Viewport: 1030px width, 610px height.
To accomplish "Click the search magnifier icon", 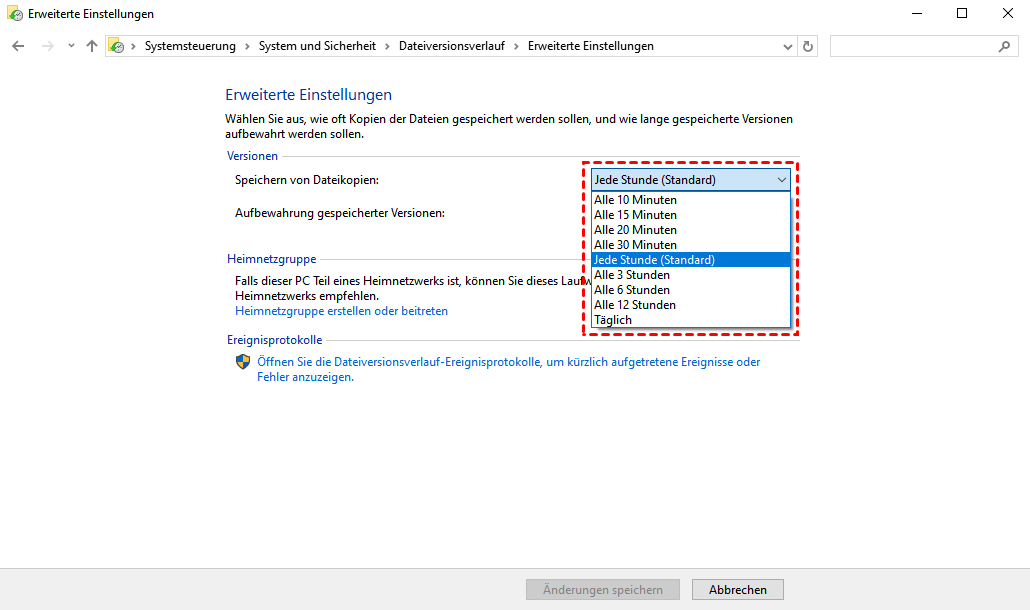I will tap(1004, 46).
